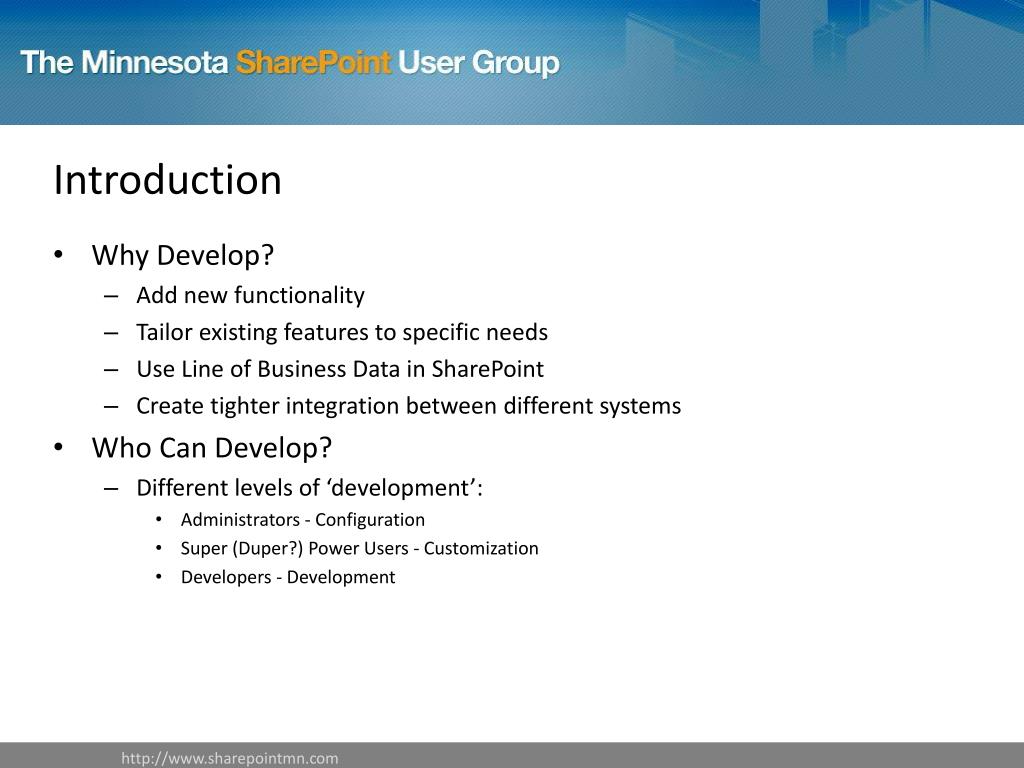Click 'Add new functionality' line
The width and height of the screenshot is (1024, 768).
(x=250, y=295)
